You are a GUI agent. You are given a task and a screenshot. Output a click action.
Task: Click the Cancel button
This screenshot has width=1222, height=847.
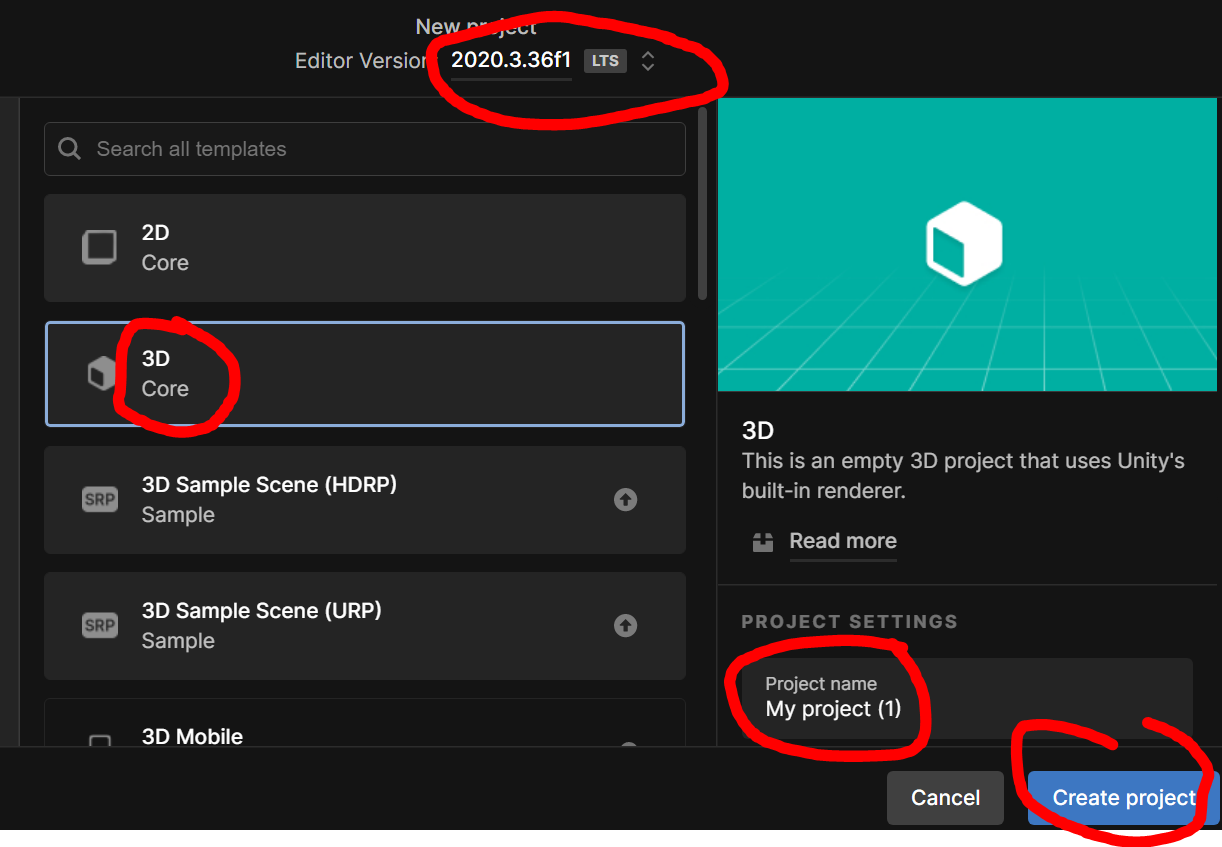point(945,798)
